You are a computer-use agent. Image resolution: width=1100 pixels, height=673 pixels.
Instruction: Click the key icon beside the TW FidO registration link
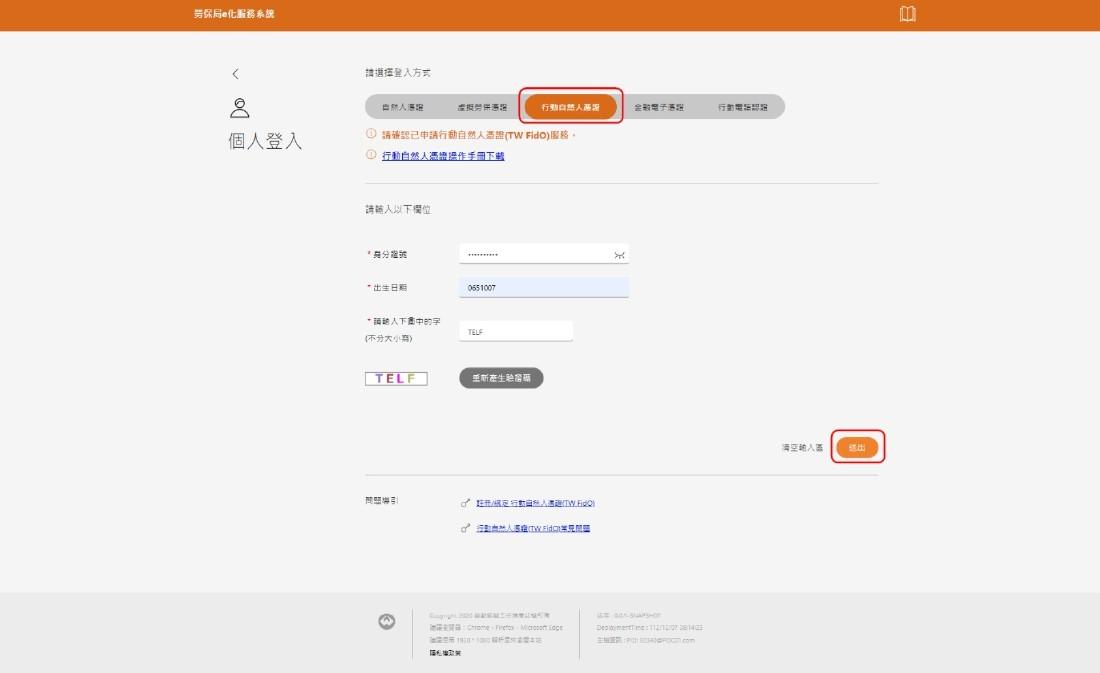465,502
